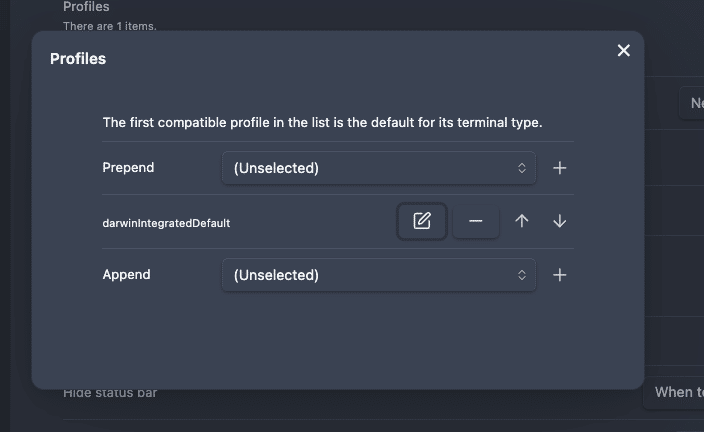The image size is (704, 432).
Task: Click the default profile description text
Action: (x=322, y=123)
